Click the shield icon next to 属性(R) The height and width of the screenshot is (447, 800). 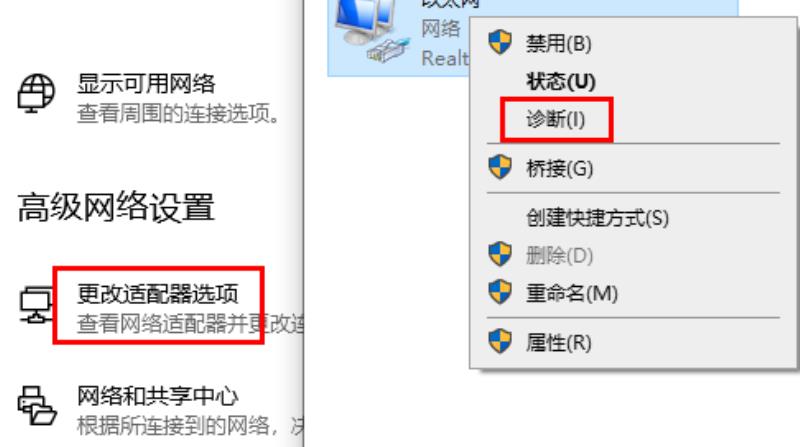point(499,342)
